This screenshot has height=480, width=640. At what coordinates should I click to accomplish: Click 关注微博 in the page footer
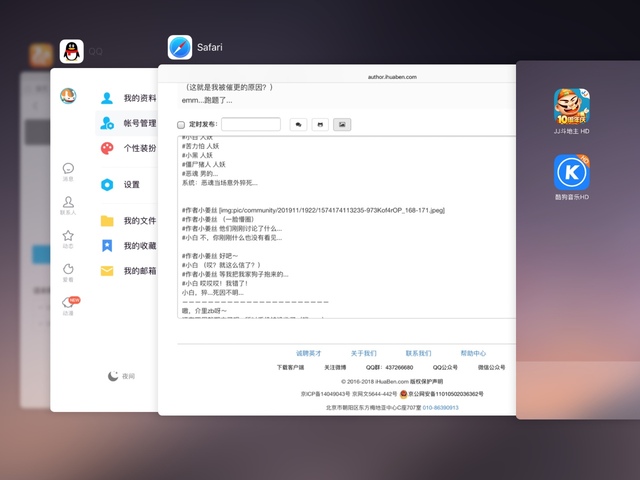pos(335,367)
